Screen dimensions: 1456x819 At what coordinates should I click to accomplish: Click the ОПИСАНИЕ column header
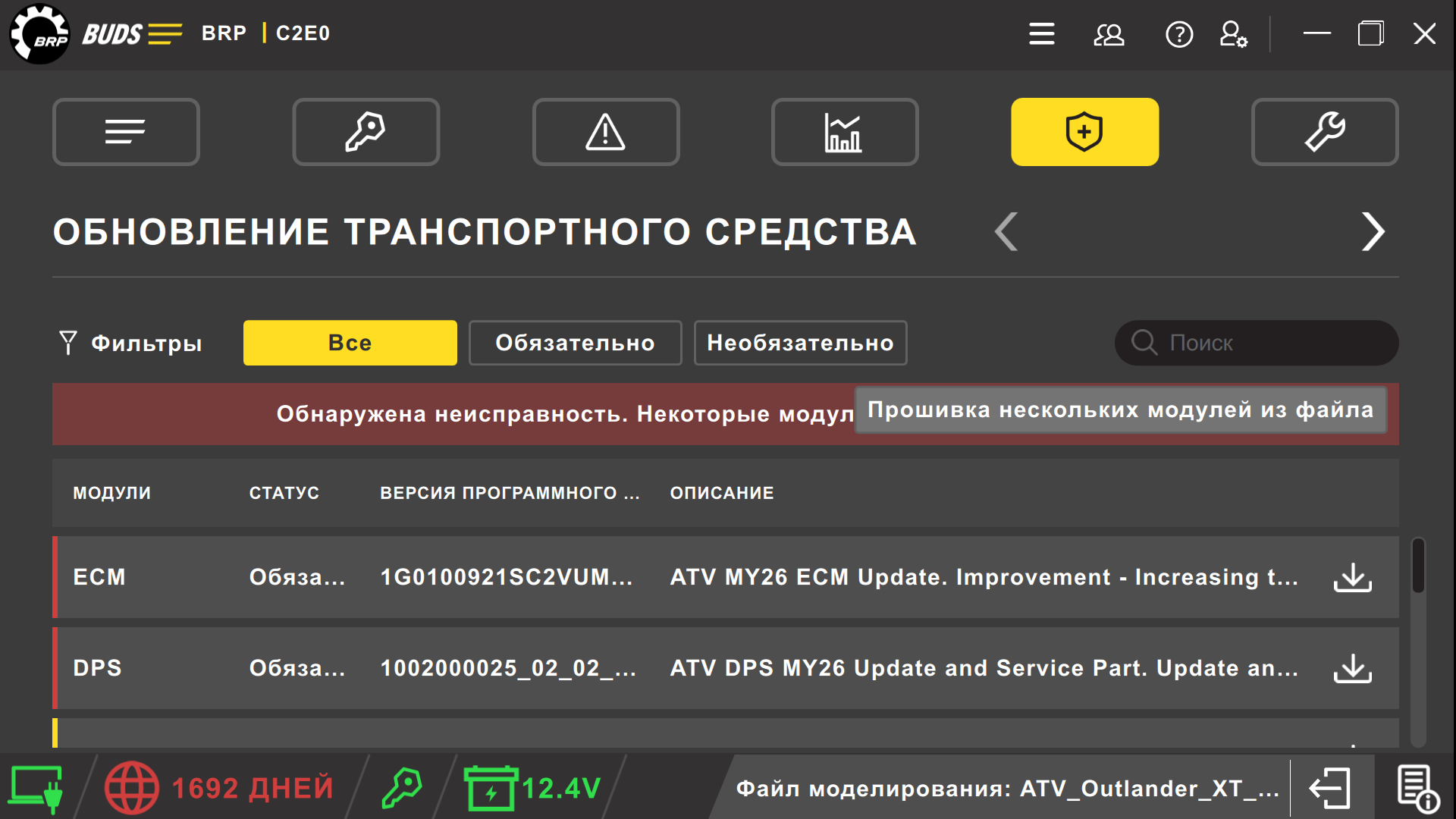click(x=722, y=493)
